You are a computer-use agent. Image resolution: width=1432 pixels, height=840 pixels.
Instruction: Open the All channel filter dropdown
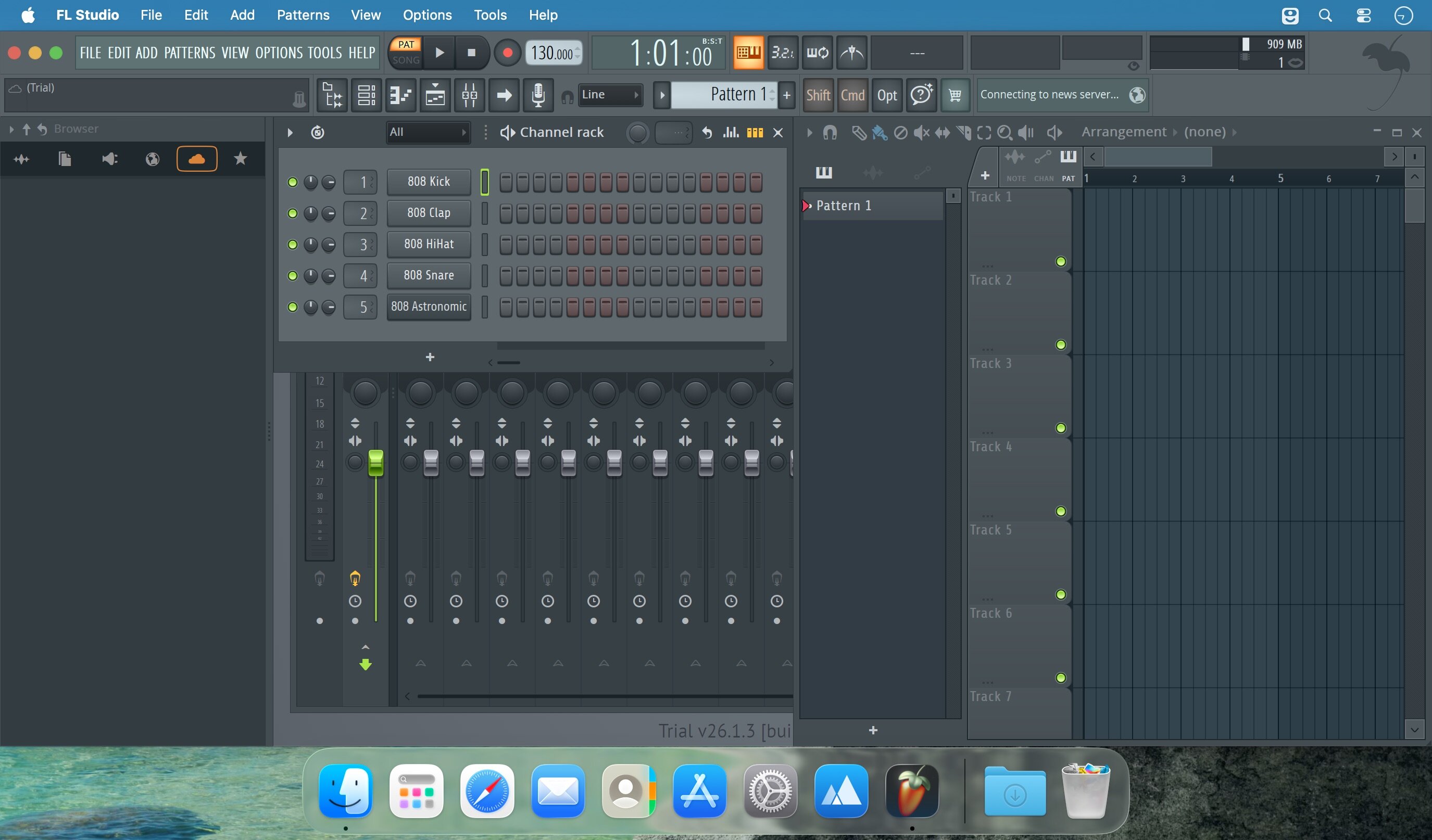tap(428, 132)
